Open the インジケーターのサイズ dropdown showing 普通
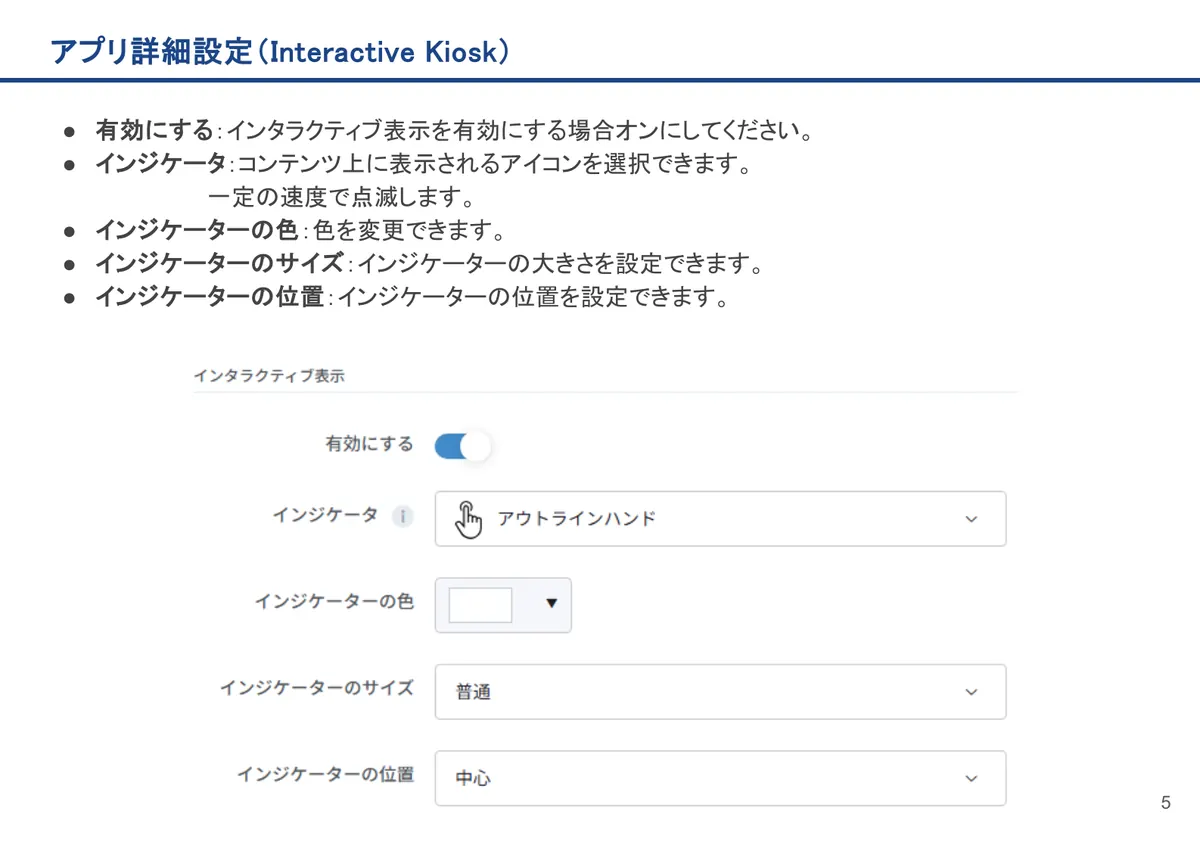This screenshot has width=1200, height=849. [x=720, y=692]
